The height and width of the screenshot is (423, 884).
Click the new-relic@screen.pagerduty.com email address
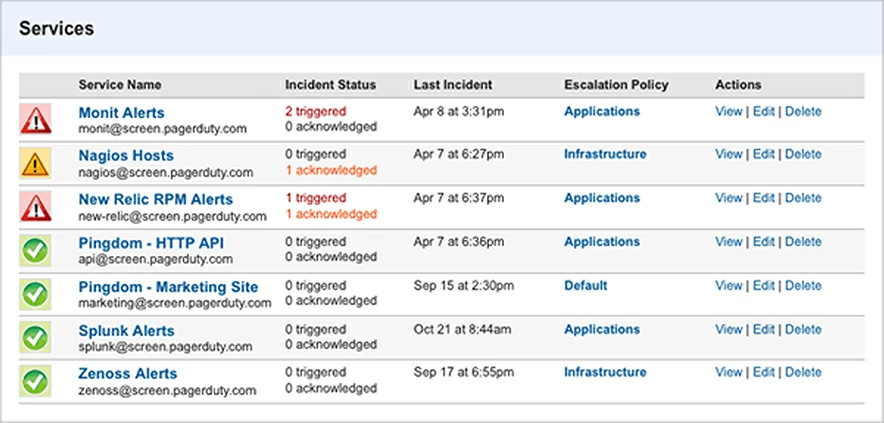point(173,216)
